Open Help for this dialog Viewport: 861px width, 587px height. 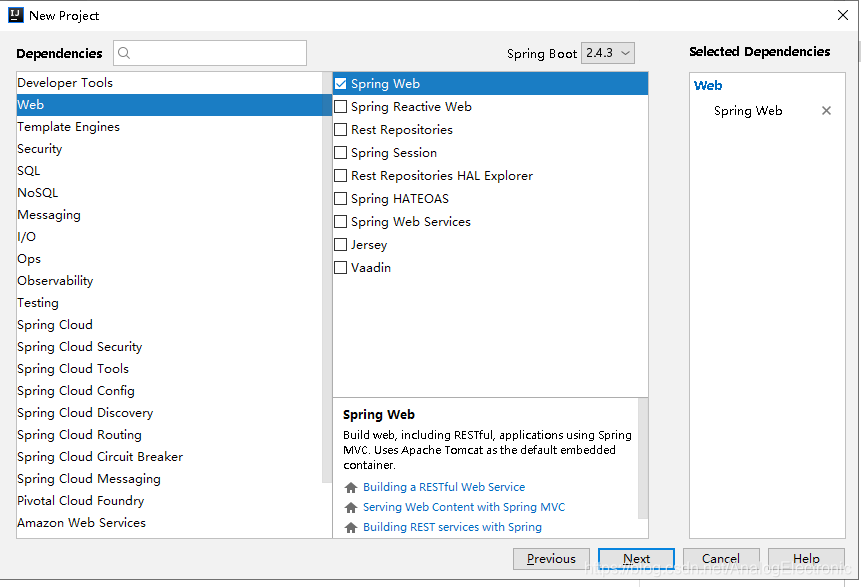tap(806, 558)
